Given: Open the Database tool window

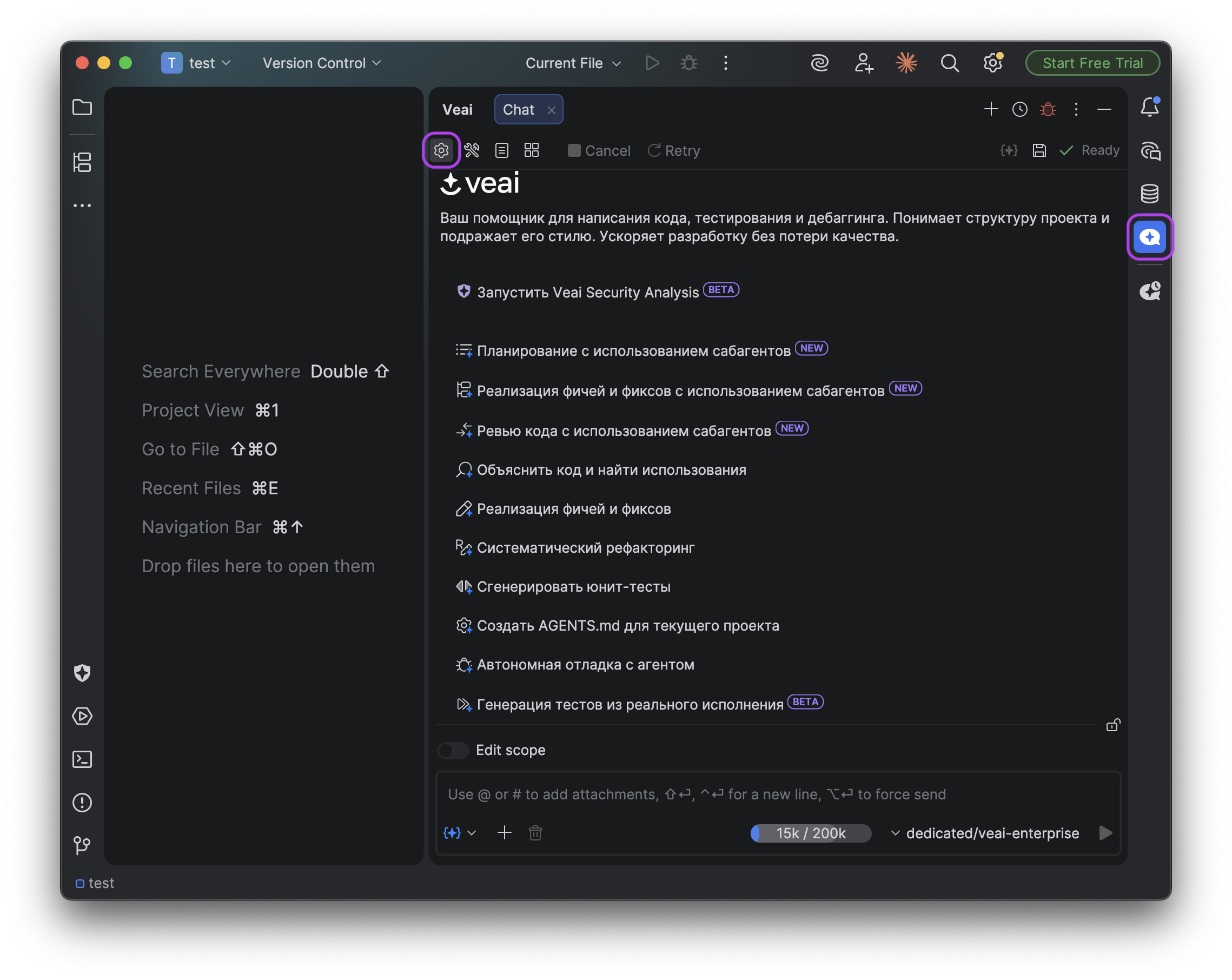Looking at the screenshot, I should point(1150,194).
